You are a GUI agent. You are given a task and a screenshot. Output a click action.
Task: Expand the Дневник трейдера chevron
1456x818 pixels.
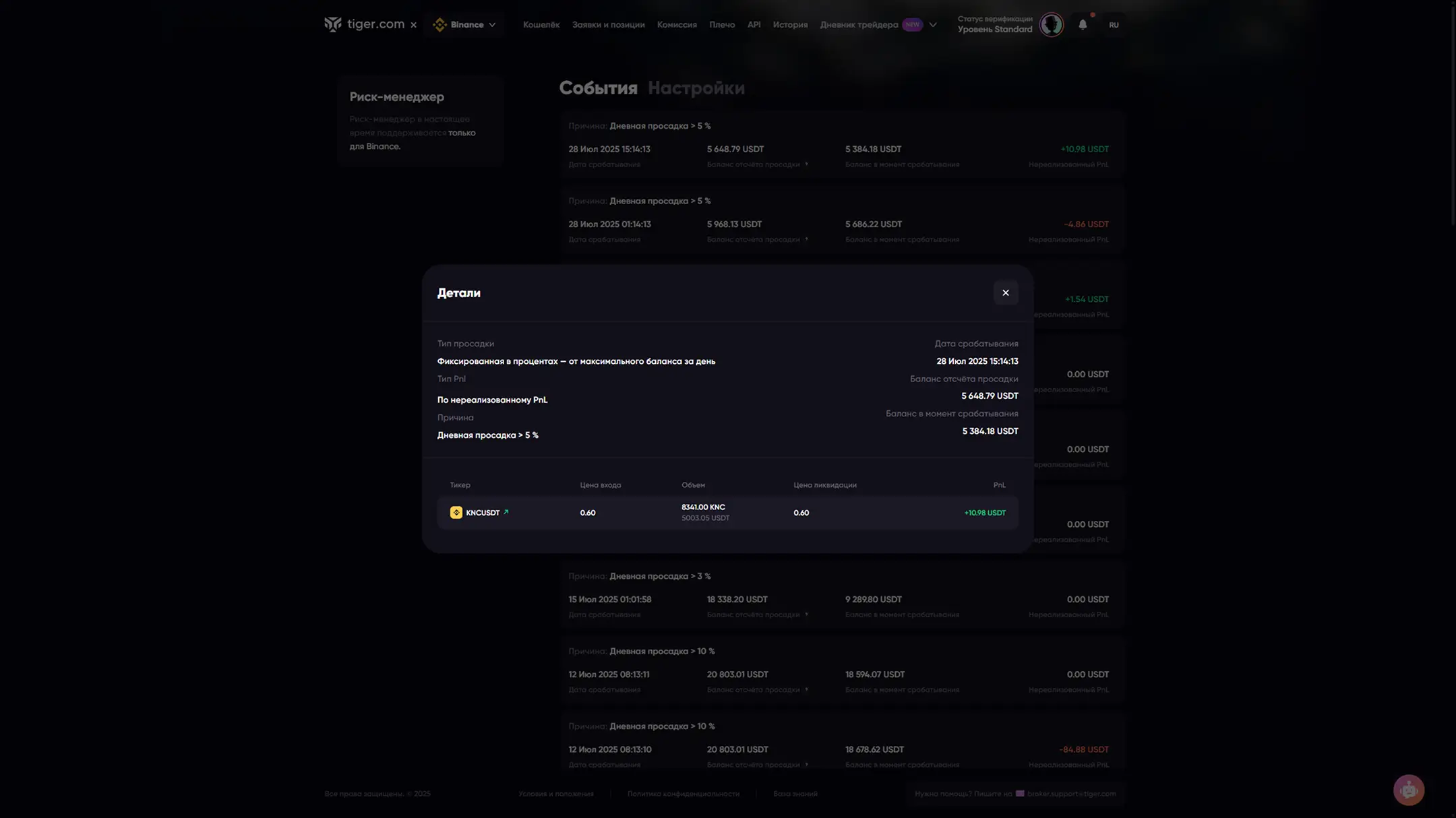933,25
